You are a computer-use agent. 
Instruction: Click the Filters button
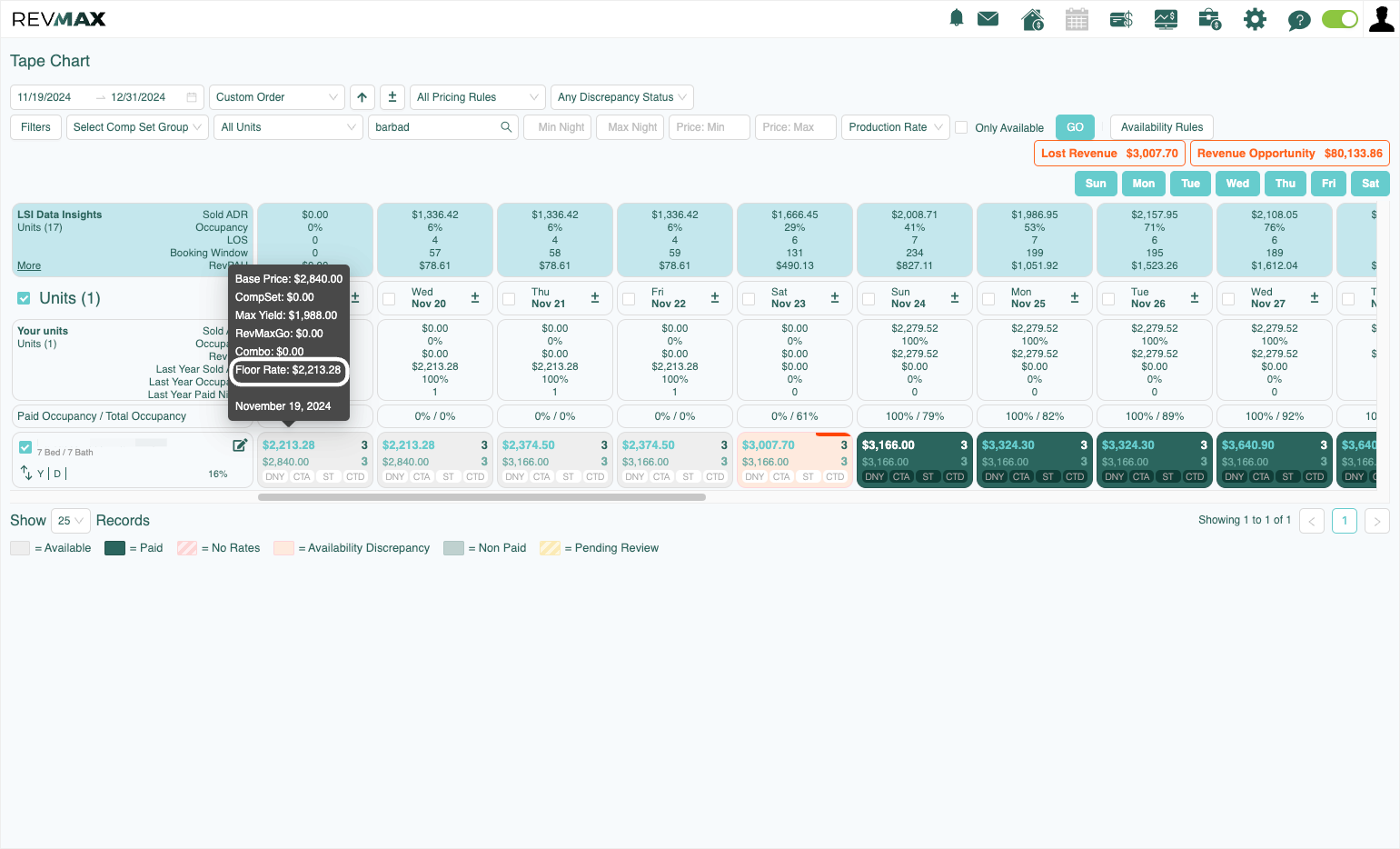point(35,127)
